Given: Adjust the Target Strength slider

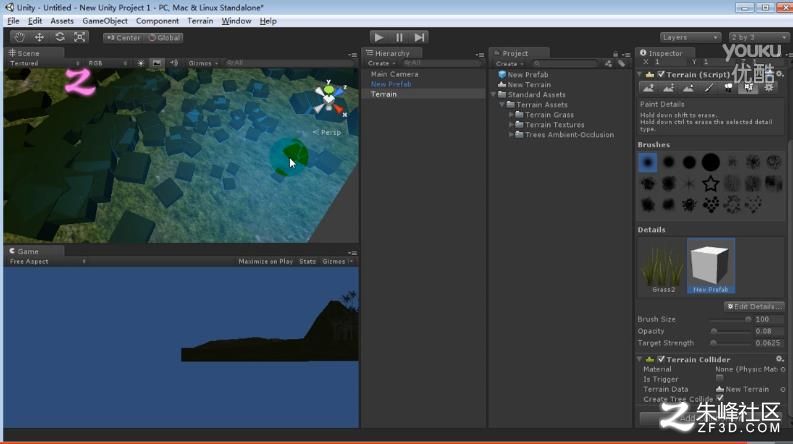Looking at the screenshot, I should click(x=731, y=343).
